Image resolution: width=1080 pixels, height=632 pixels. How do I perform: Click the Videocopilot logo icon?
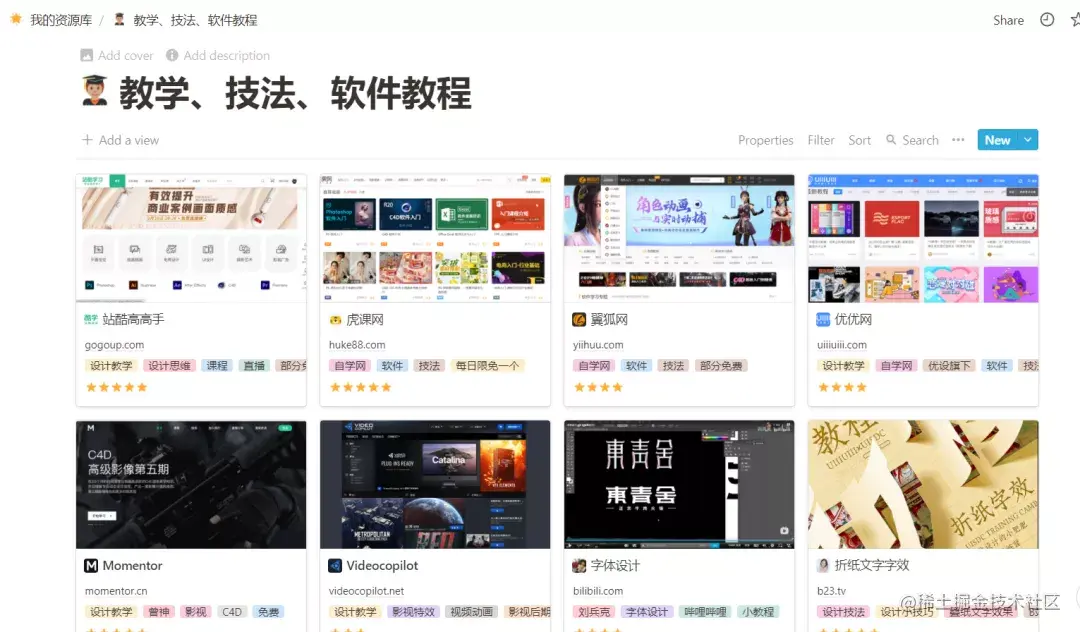point(335,565)
